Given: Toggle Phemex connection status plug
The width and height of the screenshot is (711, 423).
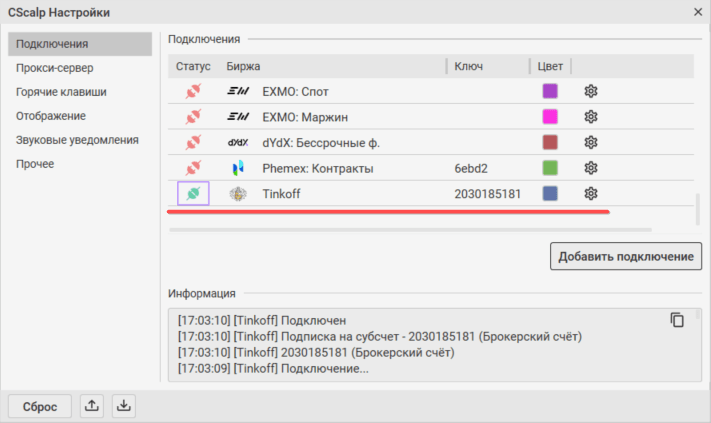Looking at the screenshot, I should pos(193,168).
